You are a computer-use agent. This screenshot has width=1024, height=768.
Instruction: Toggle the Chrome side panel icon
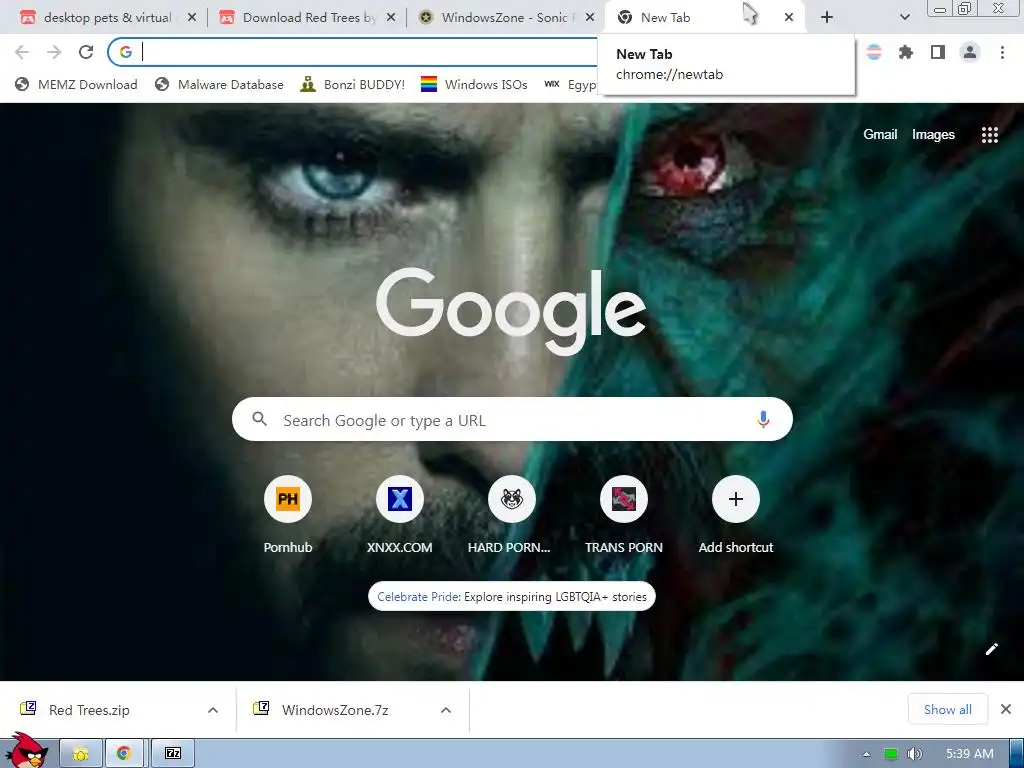[x=938, y=52]
